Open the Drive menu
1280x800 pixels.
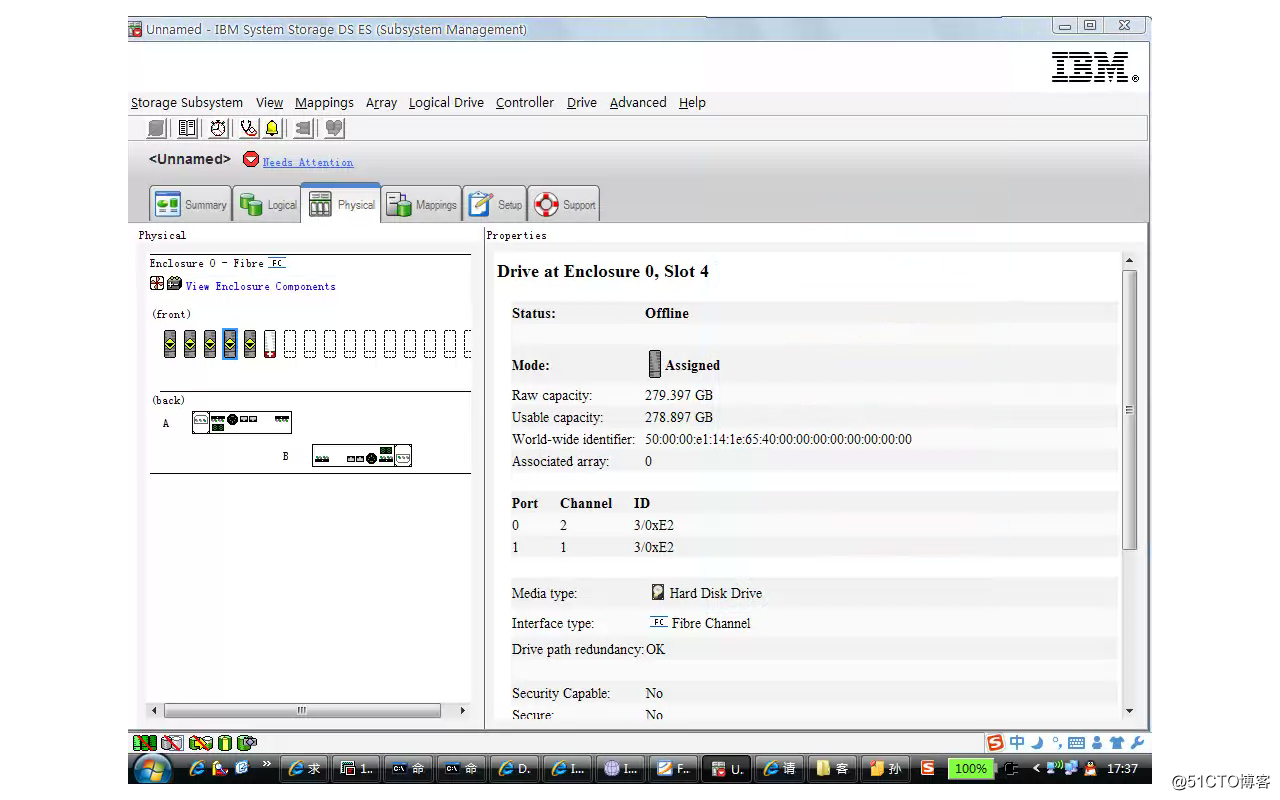point(582,102)
